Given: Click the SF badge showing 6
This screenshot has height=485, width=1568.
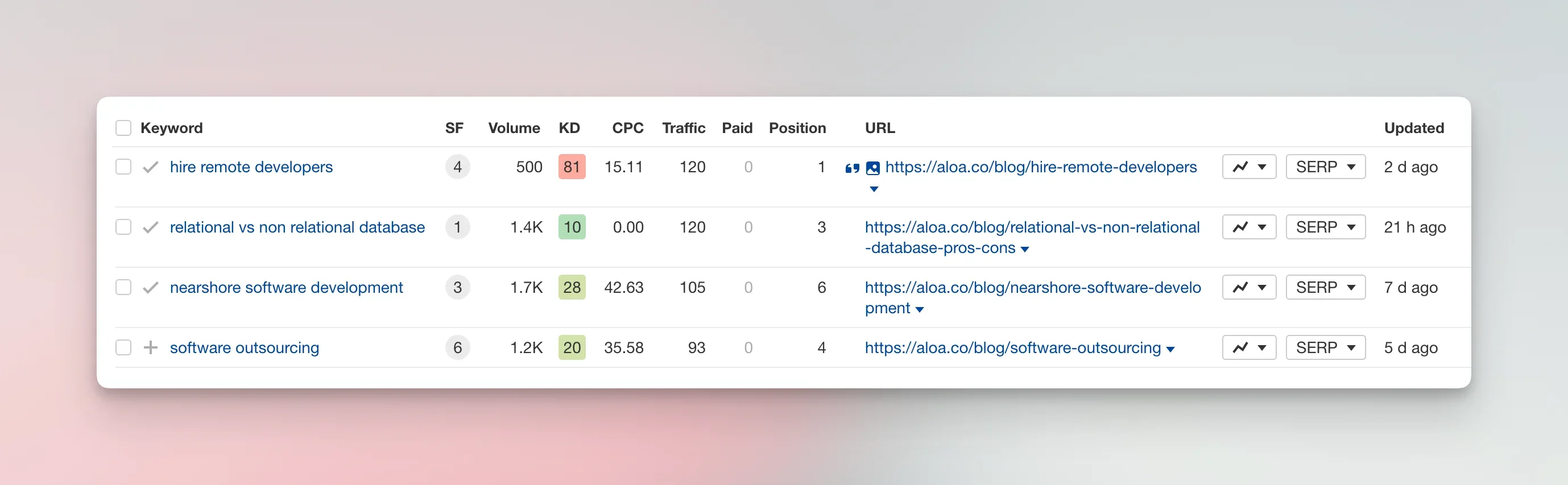Looking at the screenshot, I should 457,347.
